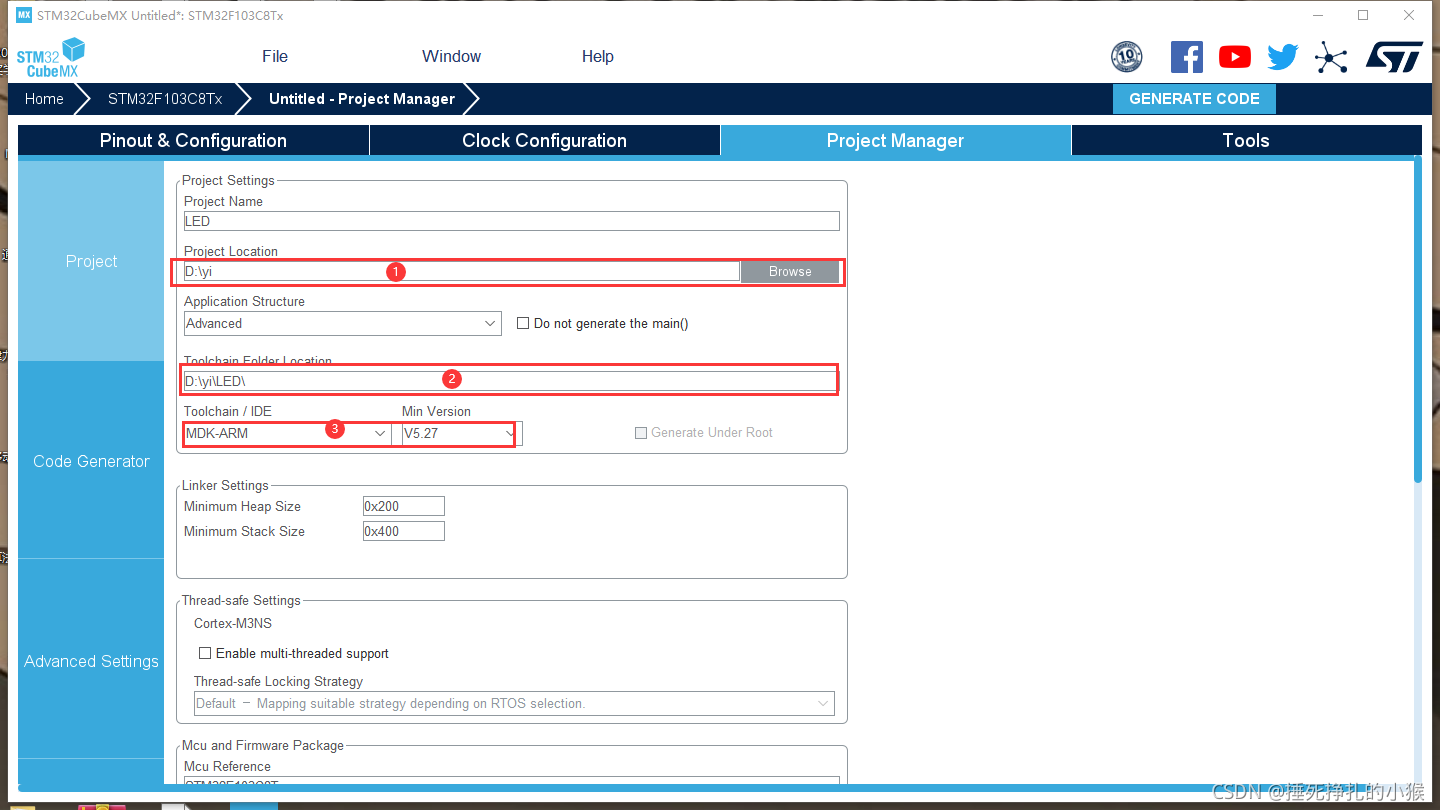The width and height of the screenshot is (1440, 810).
Task: Open the Help menu
Action: (x=598, y=56)
